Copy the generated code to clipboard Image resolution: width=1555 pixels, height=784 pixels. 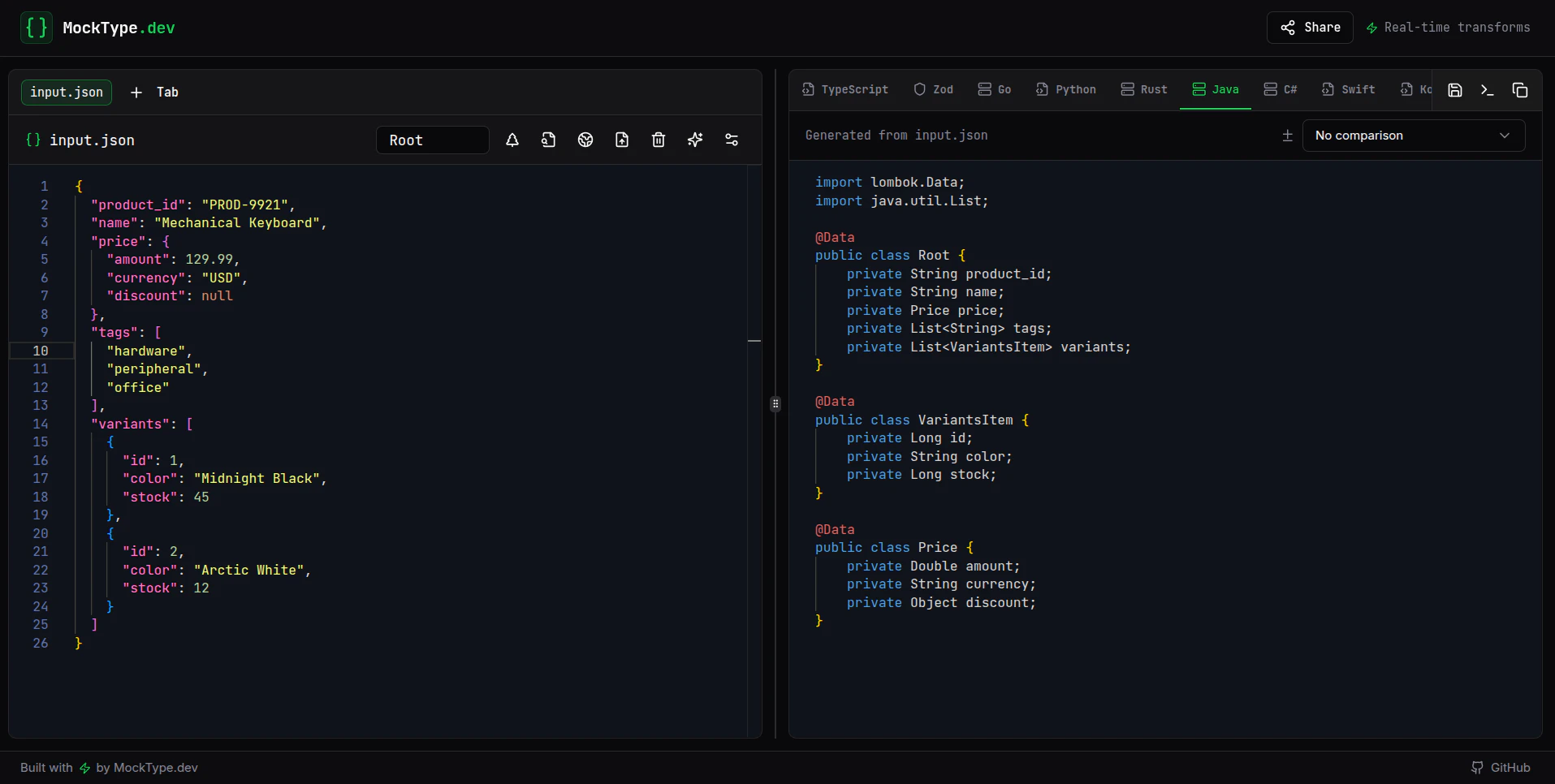pos(1521,90)
